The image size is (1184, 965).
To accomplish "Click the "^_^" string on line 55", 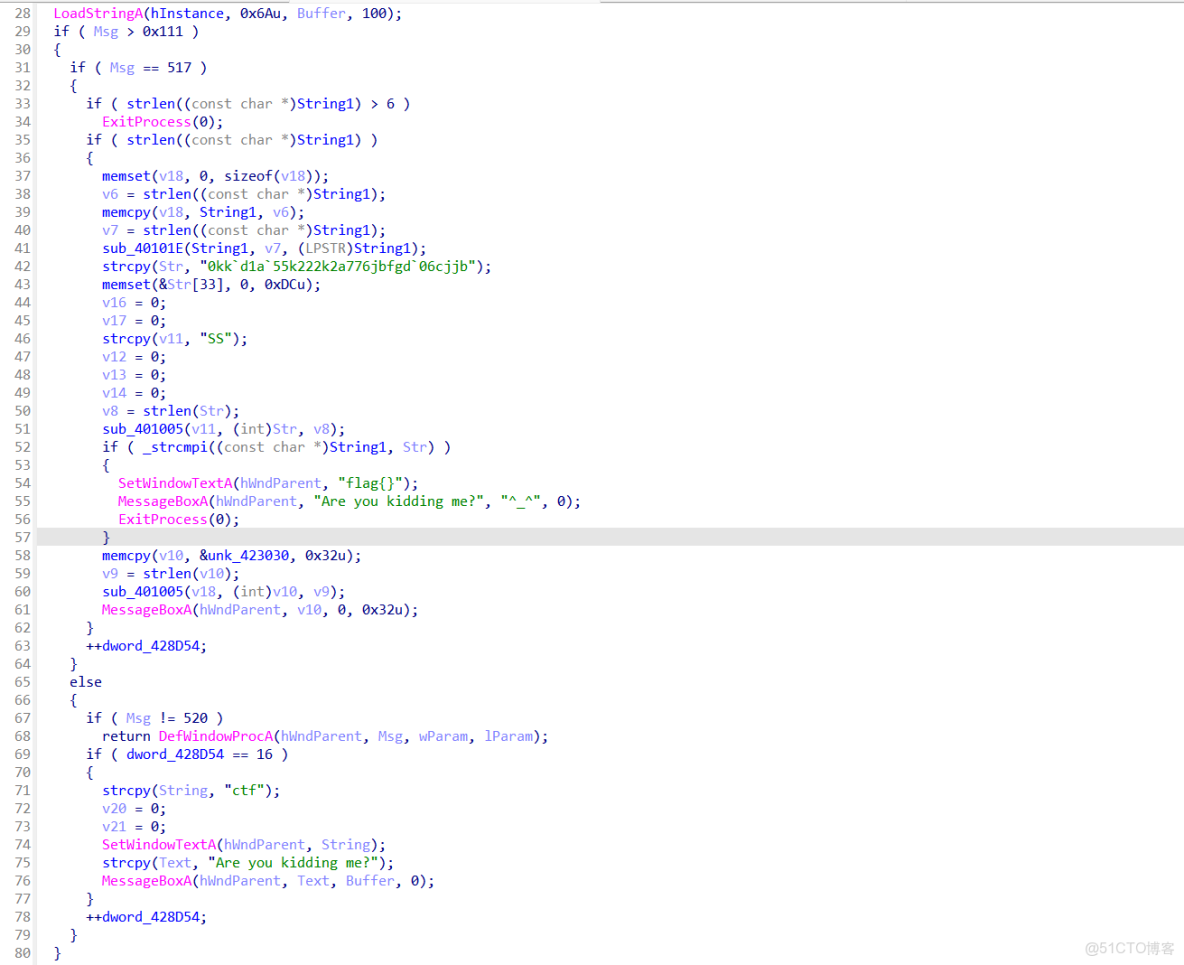I will pyautogui.click(x=521, y=502).
